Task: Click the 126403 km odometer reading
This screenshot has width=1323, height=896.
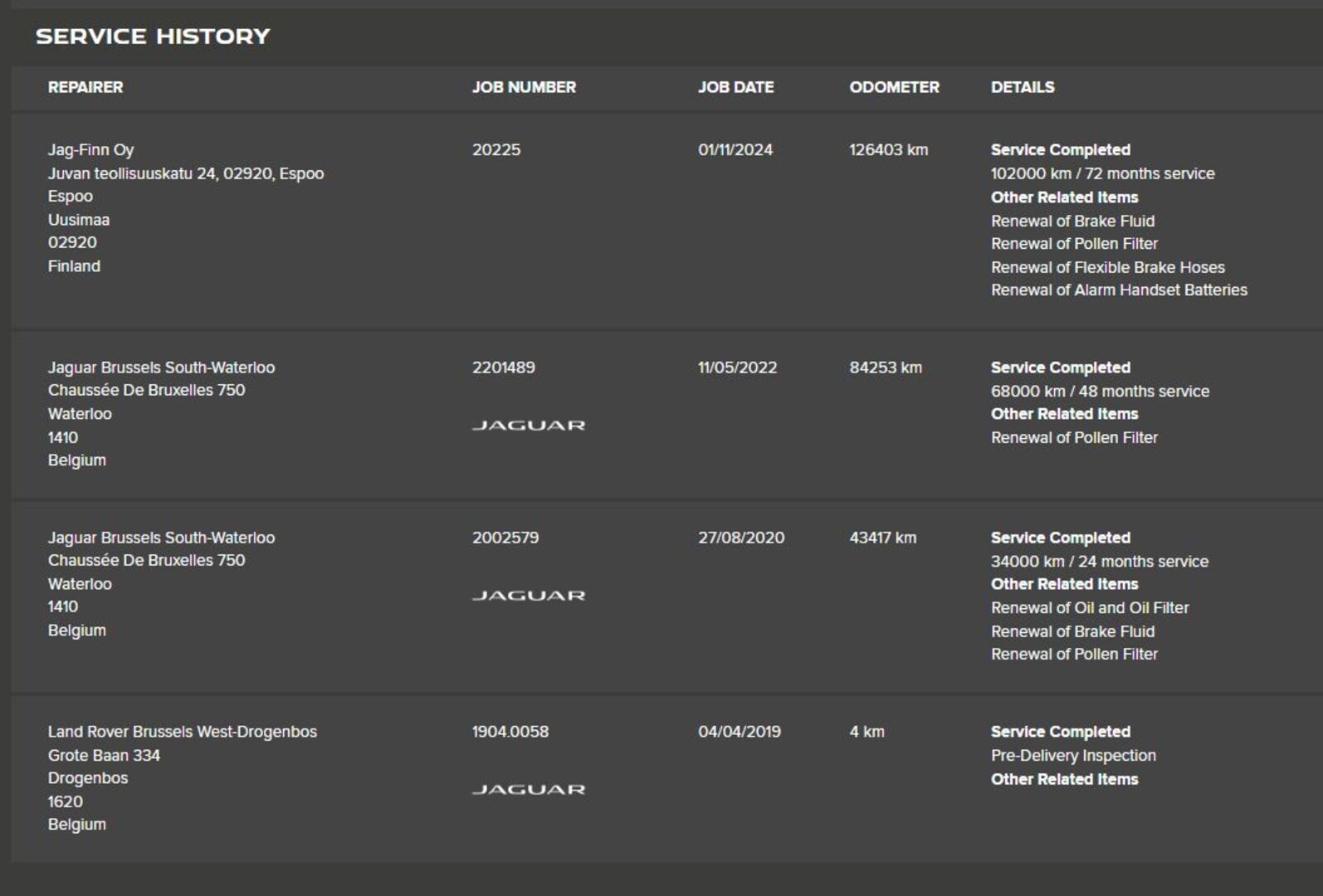Action: click(x=888, y=150)
